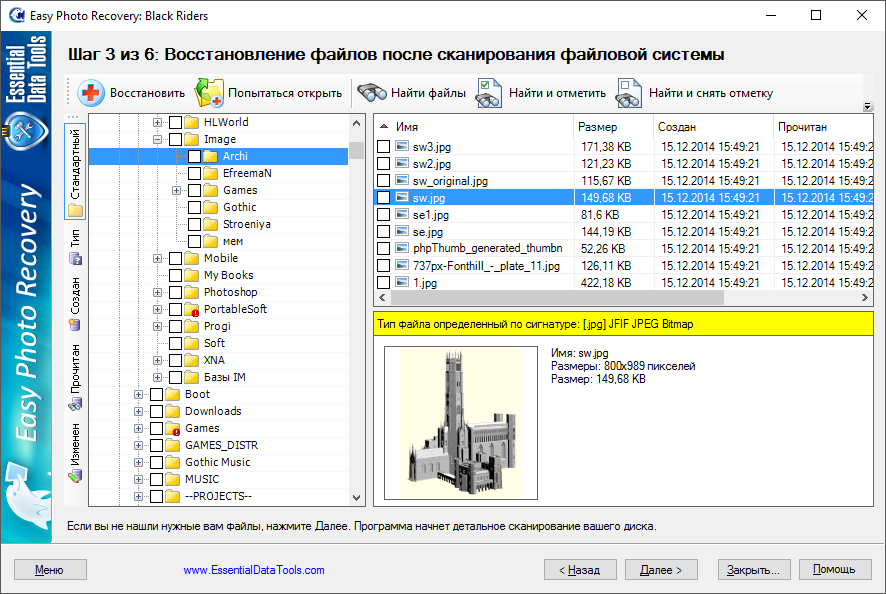886x594 pixels.
Task: Click the Games folder with warning badge
Action: point(173,428)
